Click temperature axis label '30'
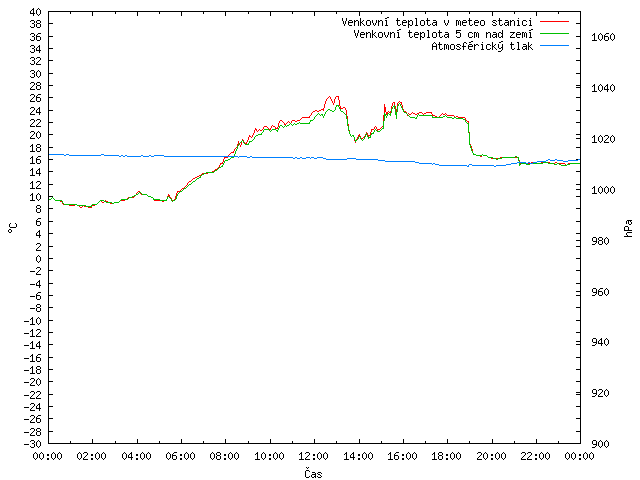Viewport: 640px width, 480px height. 36,74
